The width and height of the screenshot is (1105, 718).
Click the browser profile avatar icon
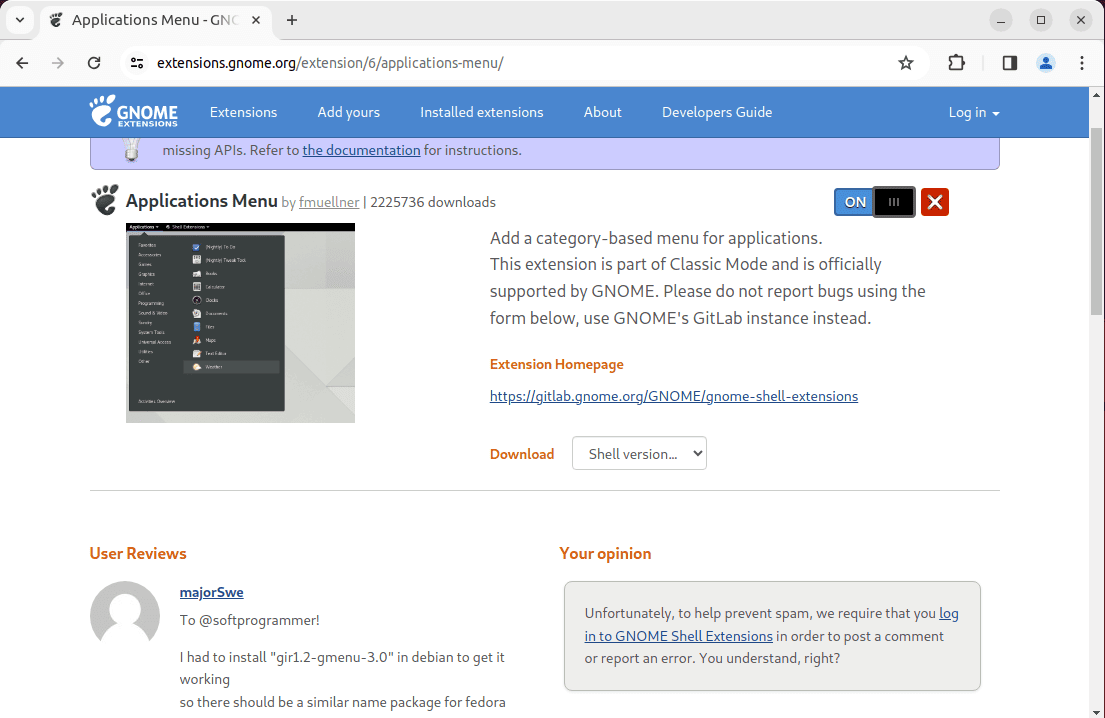coord(1045,62)
